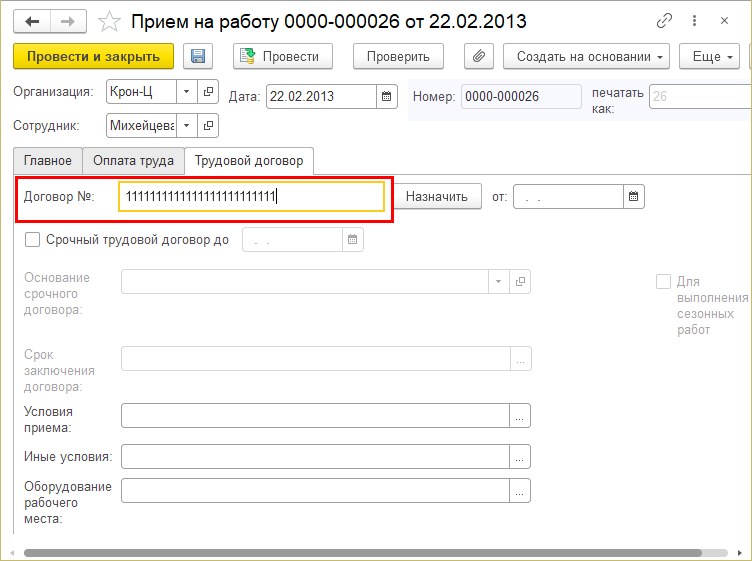This screenshot has width=752, height=561.
Task: Click the horizontal scrollbar thumb
Action: coord(363,553)
